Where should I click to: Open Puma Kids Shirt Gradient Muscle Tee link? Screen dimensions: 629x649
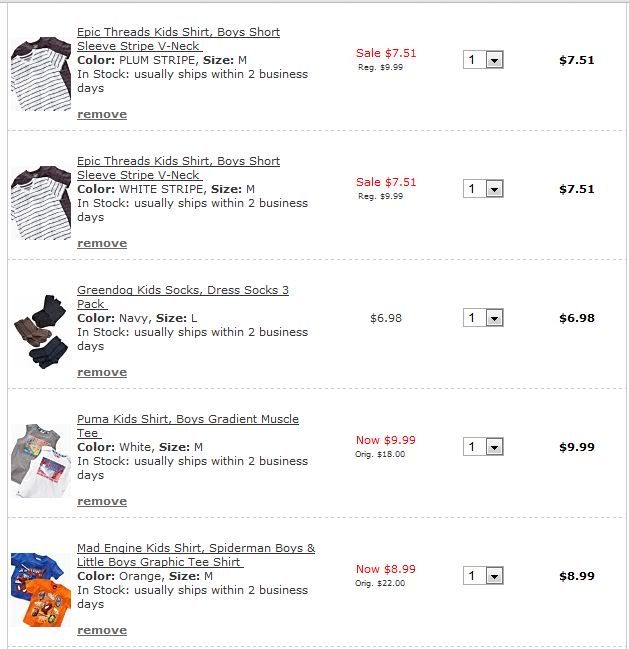(x=187, y=420)
